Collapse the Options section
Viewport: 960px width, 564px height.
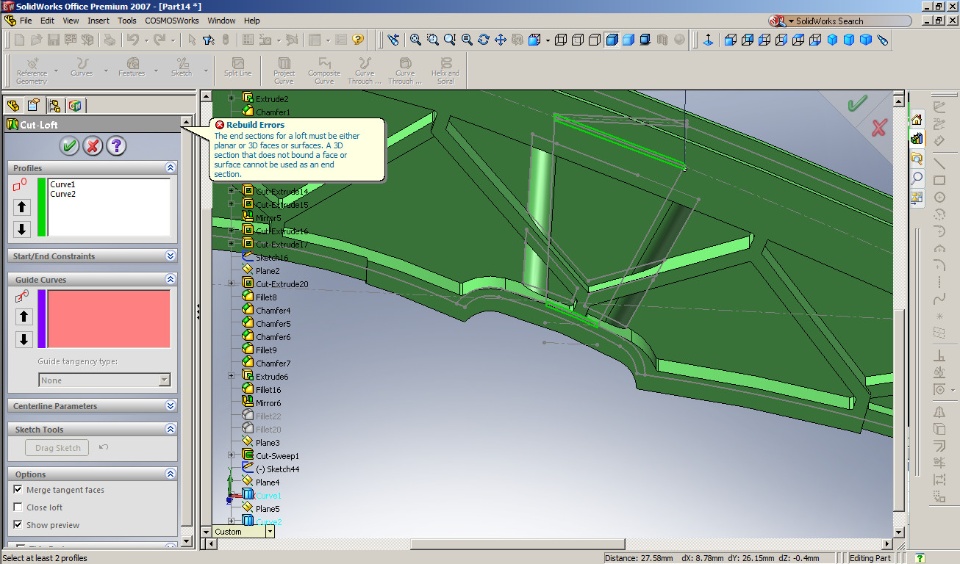(170, 474)
